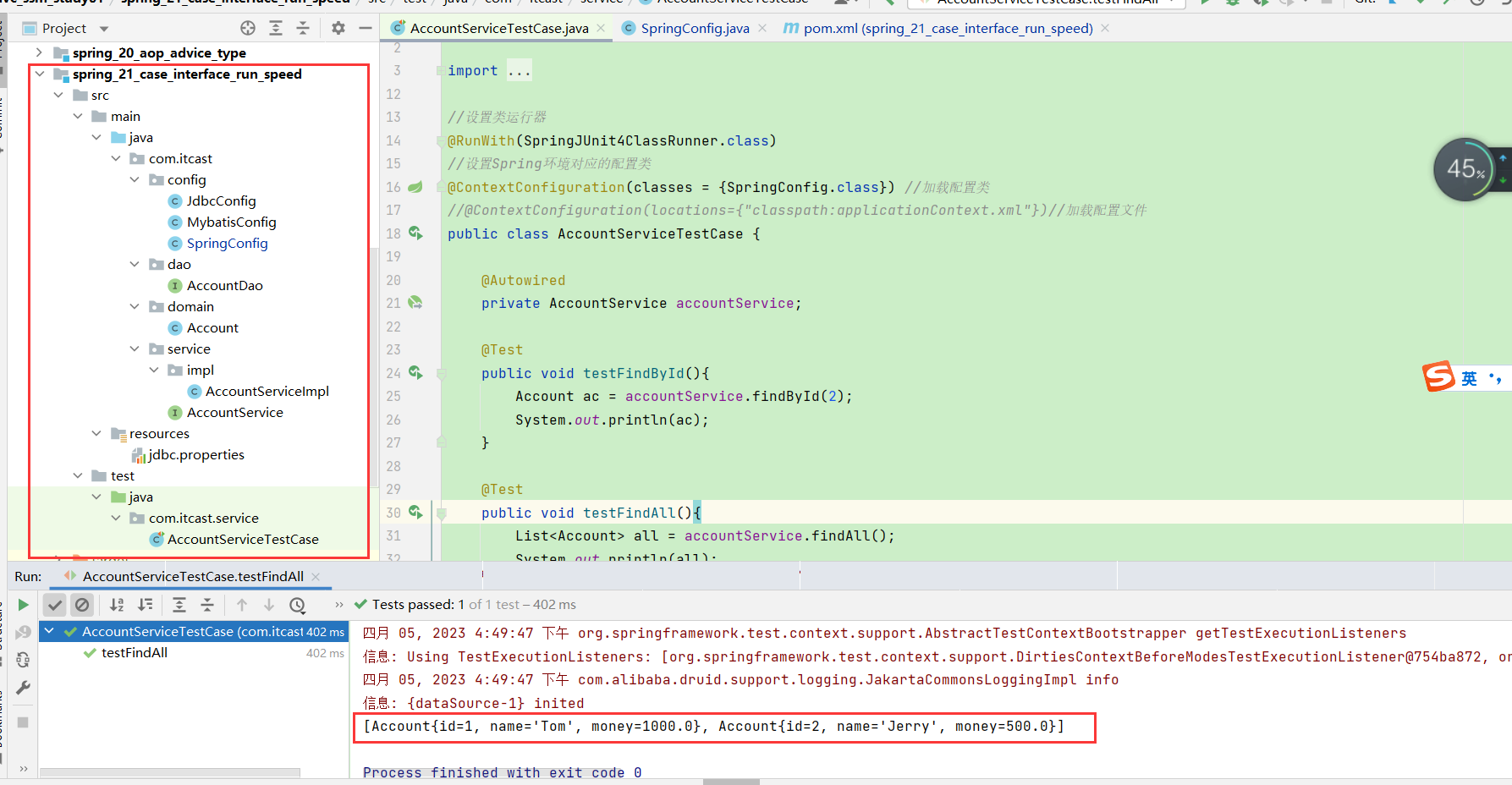Click run gutter icon for testFindAll
1512x785 pixels.
tap(415, 512)
